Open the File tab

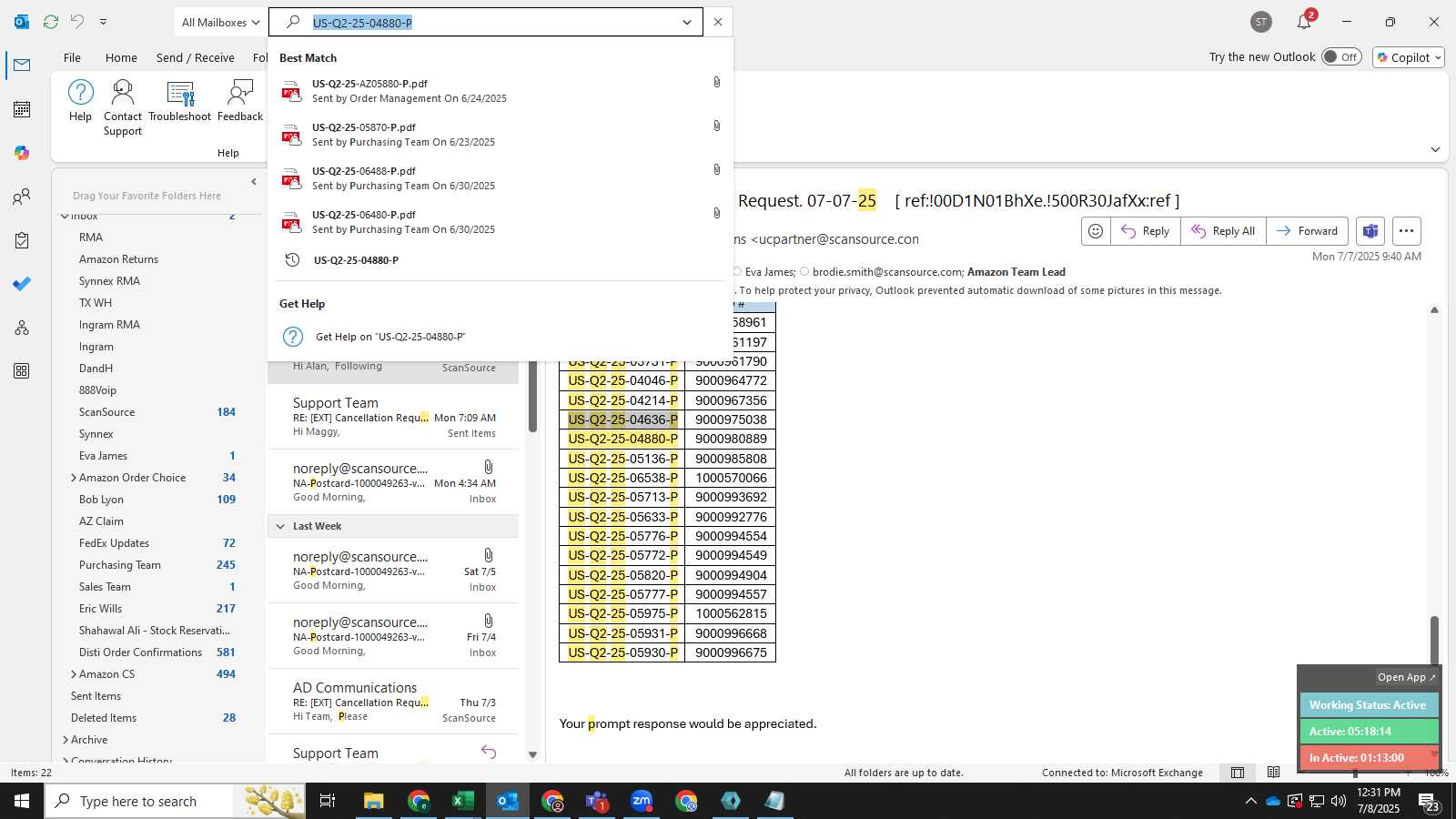coord(72,57)
